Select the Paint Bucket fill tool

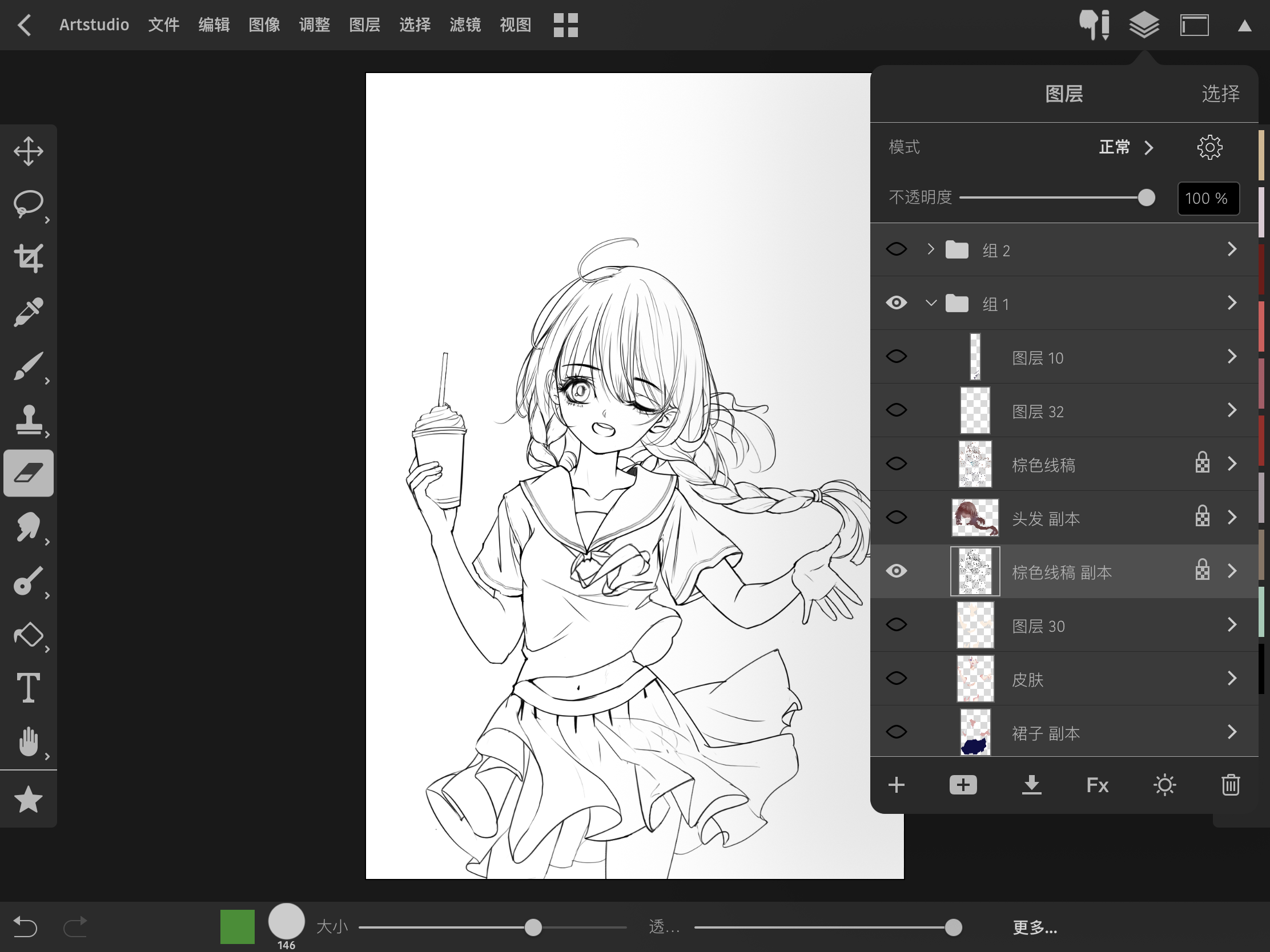tap(28, 635)
